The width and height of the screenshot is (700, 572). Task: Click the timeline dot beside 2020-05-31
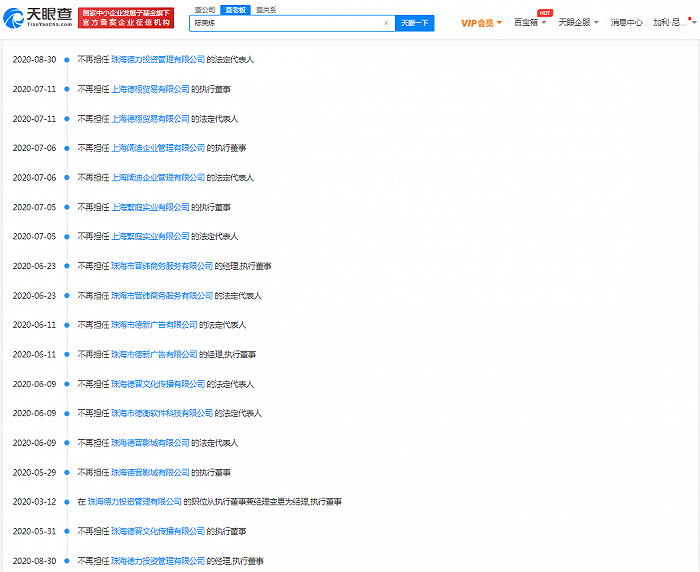[x=67, y=531]
